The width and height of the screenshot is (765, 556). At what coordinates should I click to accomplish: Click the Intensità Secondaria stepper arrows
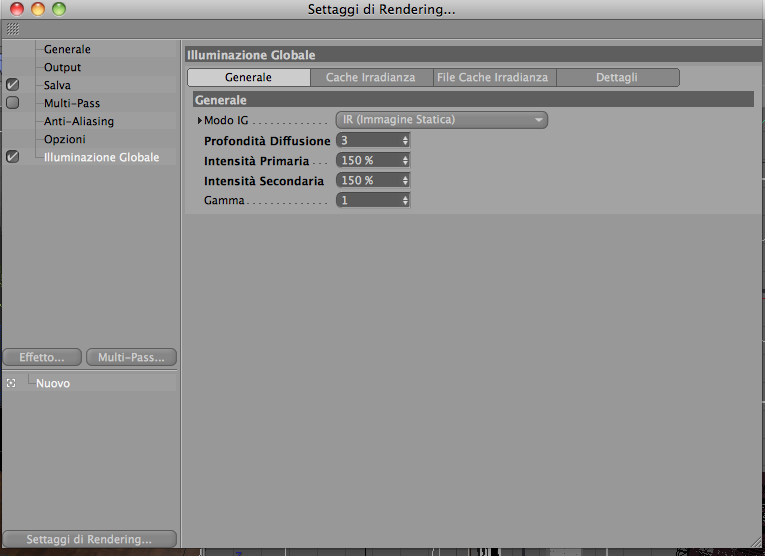(x=405, y=180)
